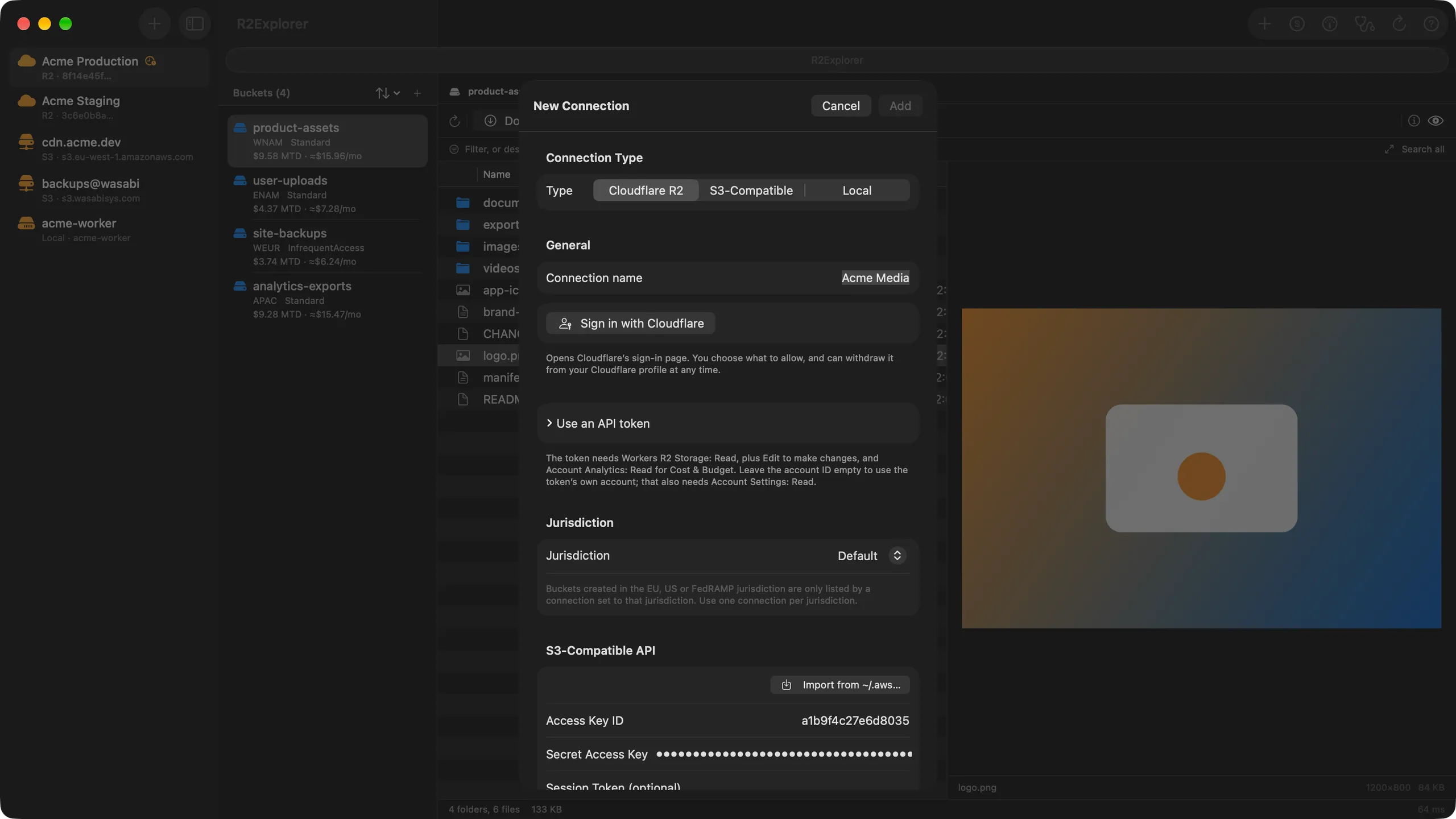Screen dimensions: 1456x819
Task: Toggle the sidebar panel icon
Action: [195, 24]
